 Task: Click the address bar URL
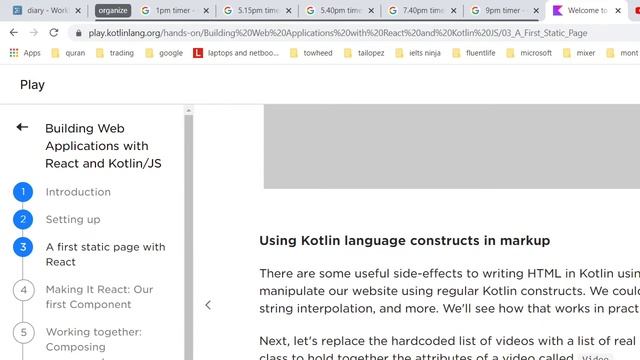[338, 33]
